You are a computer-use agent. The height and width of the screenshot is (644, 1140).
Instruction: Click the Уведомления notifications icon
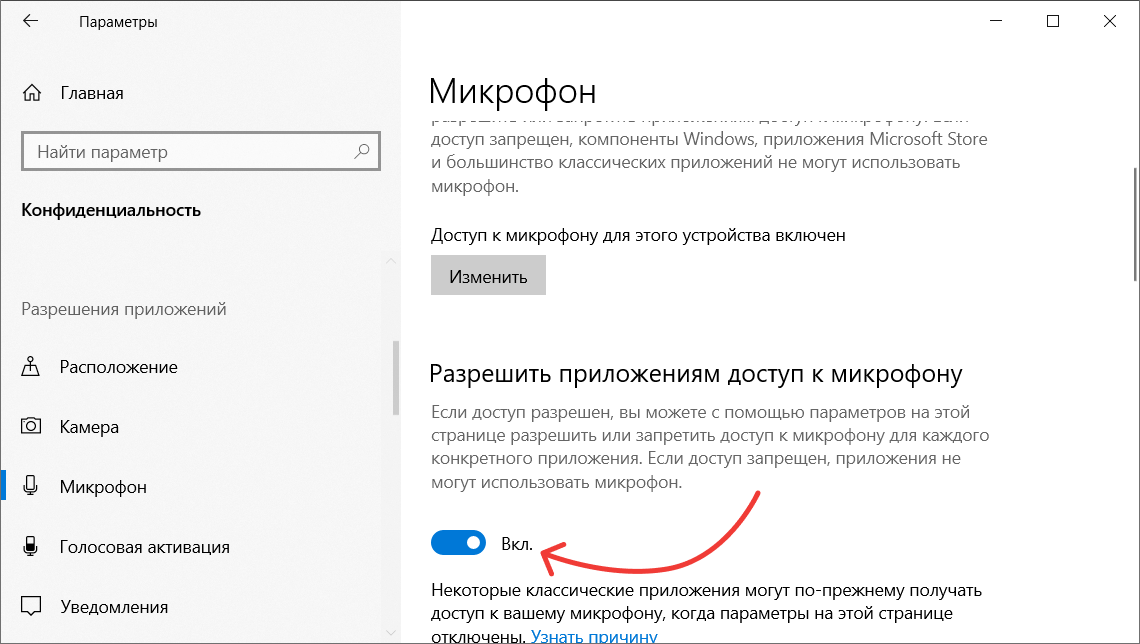coord(31,607)
